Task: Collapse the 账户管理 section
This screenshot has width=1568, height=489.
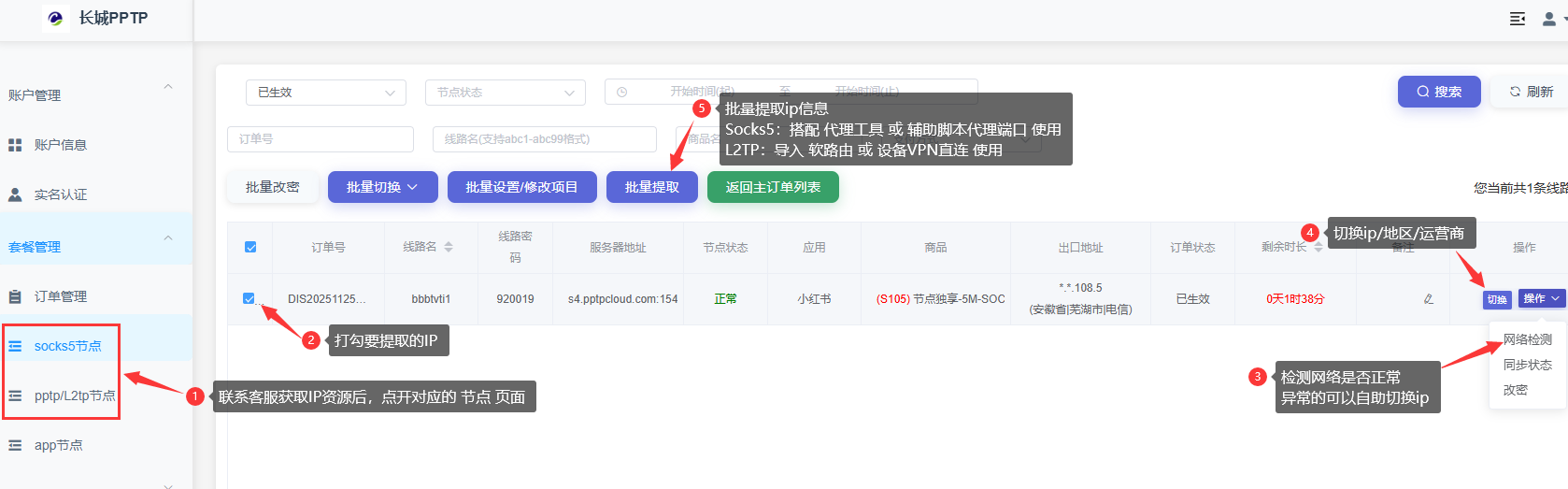Action: click(x=168, y=87)
